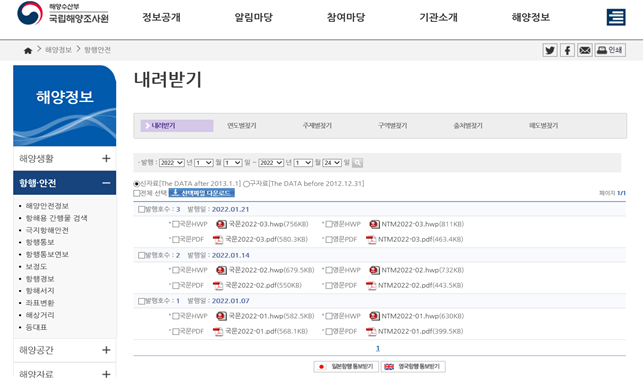Open PDF icon for NTM2022-01.pdf
The width and height of the screenshot is (643, 378).
click(371, 331)
